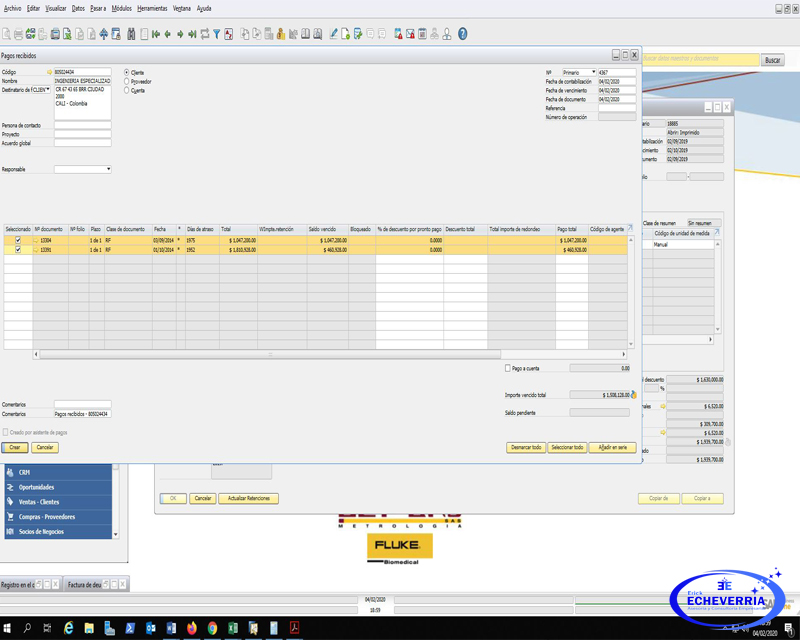Image resolution: width=800 pixels, height=640 pixels.
Task: Go to the last data record
Action: 192,34
